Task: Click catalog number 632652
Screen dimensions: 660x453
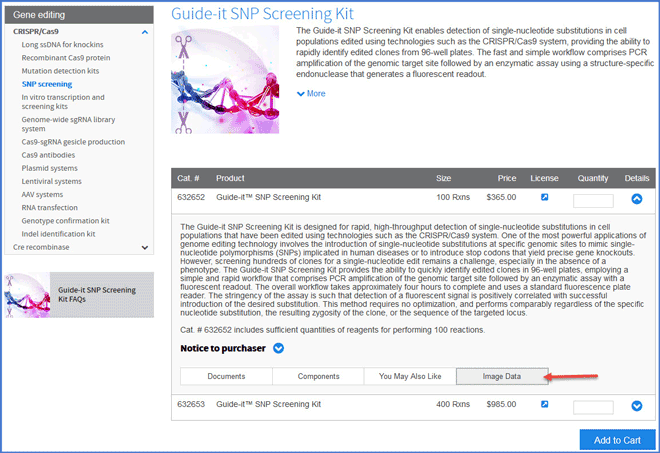Action: 191,197
